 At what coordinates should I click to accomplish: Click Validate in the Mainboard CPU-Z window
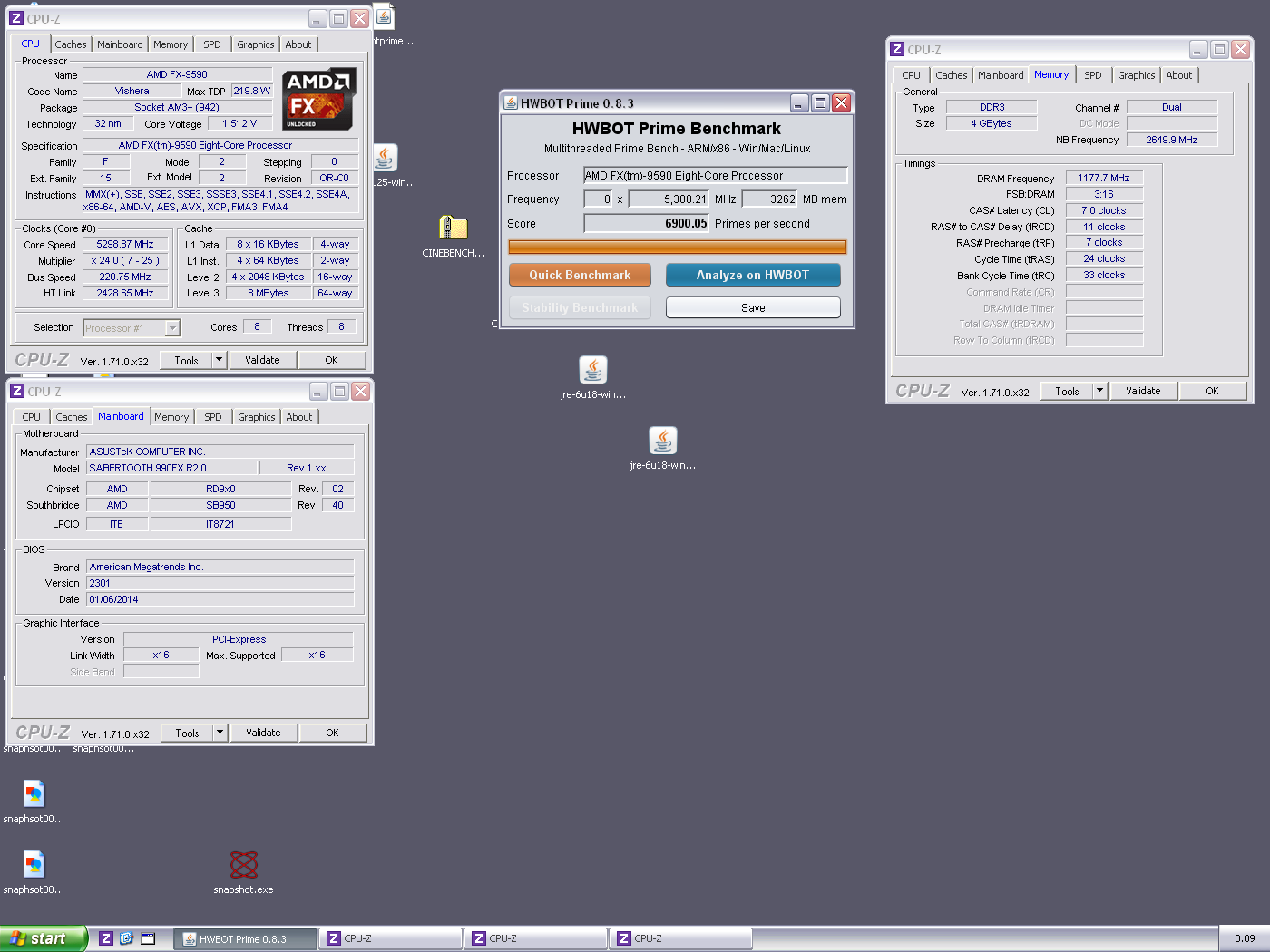click(x=263, y=733)
